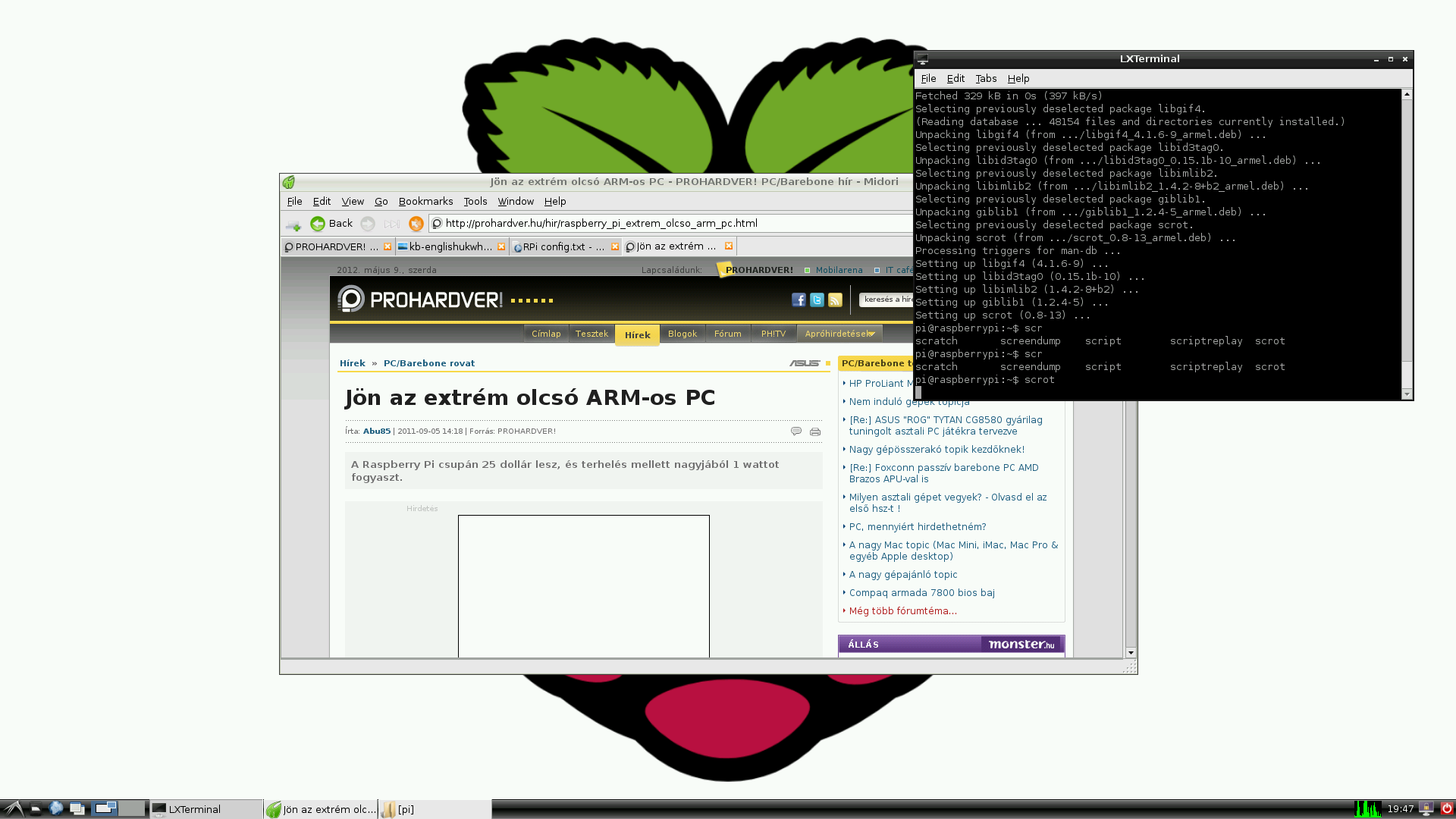Click the orange reload/stop icon in Midori
Screen dimensions: 1456x819
tap(416, 224)
